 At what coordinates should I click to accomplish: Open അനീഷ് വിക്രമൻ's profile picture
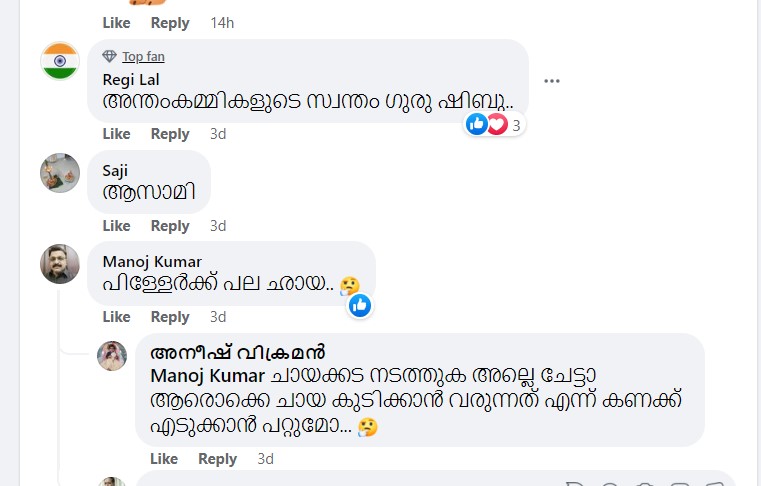(112, 356)
